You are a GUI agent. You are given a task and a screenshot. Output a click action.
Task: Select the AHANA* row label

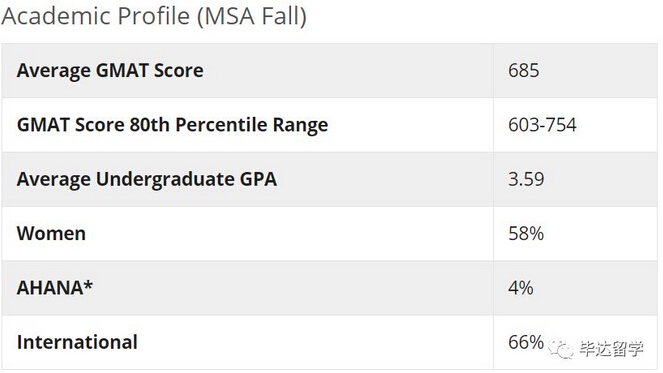coord(55,288)
